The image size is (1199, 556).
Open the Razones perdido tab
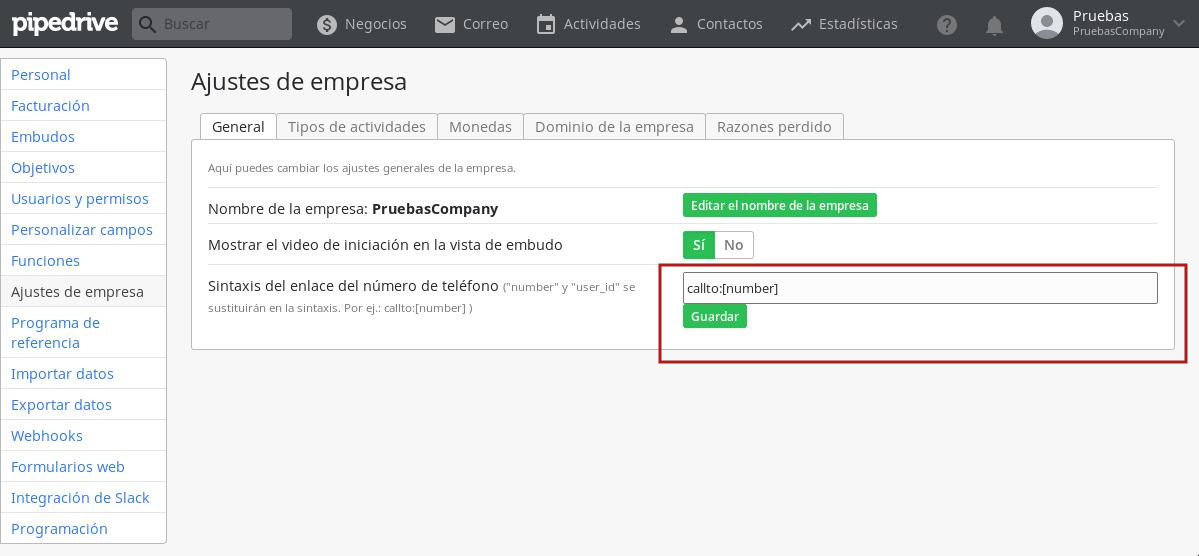tap(774, 127)
